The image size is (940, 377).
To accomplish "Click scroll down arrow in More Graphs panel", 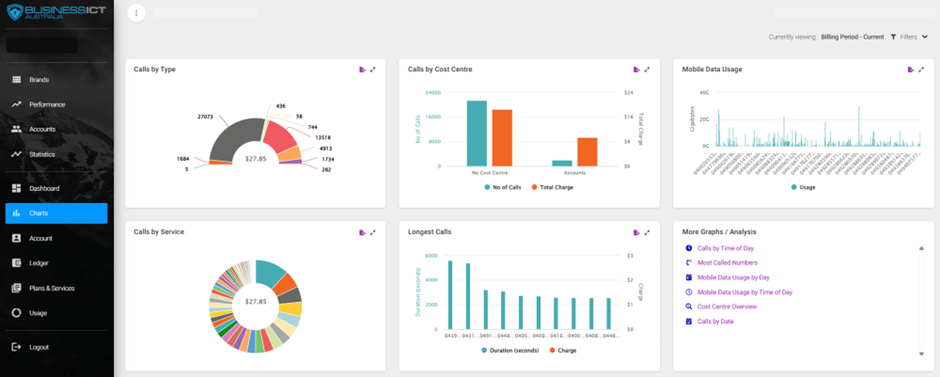I will pos(921,354).
